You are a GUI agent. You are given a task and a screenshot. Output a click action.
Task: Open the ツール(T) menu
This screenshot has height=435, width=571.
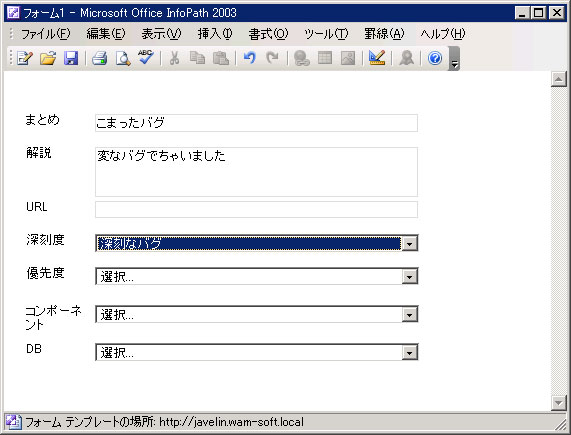326,34
